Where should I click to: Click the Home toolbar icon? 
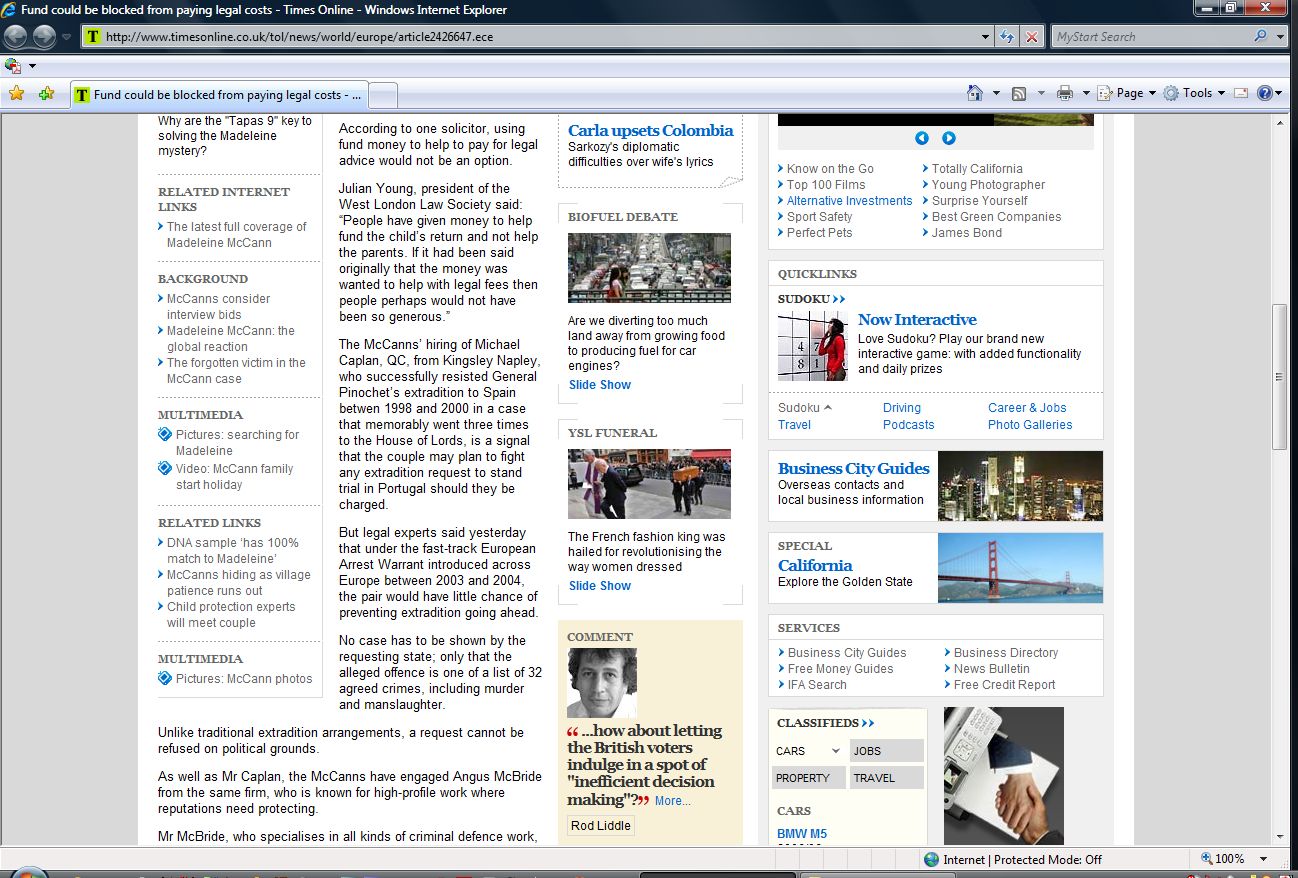975,93
